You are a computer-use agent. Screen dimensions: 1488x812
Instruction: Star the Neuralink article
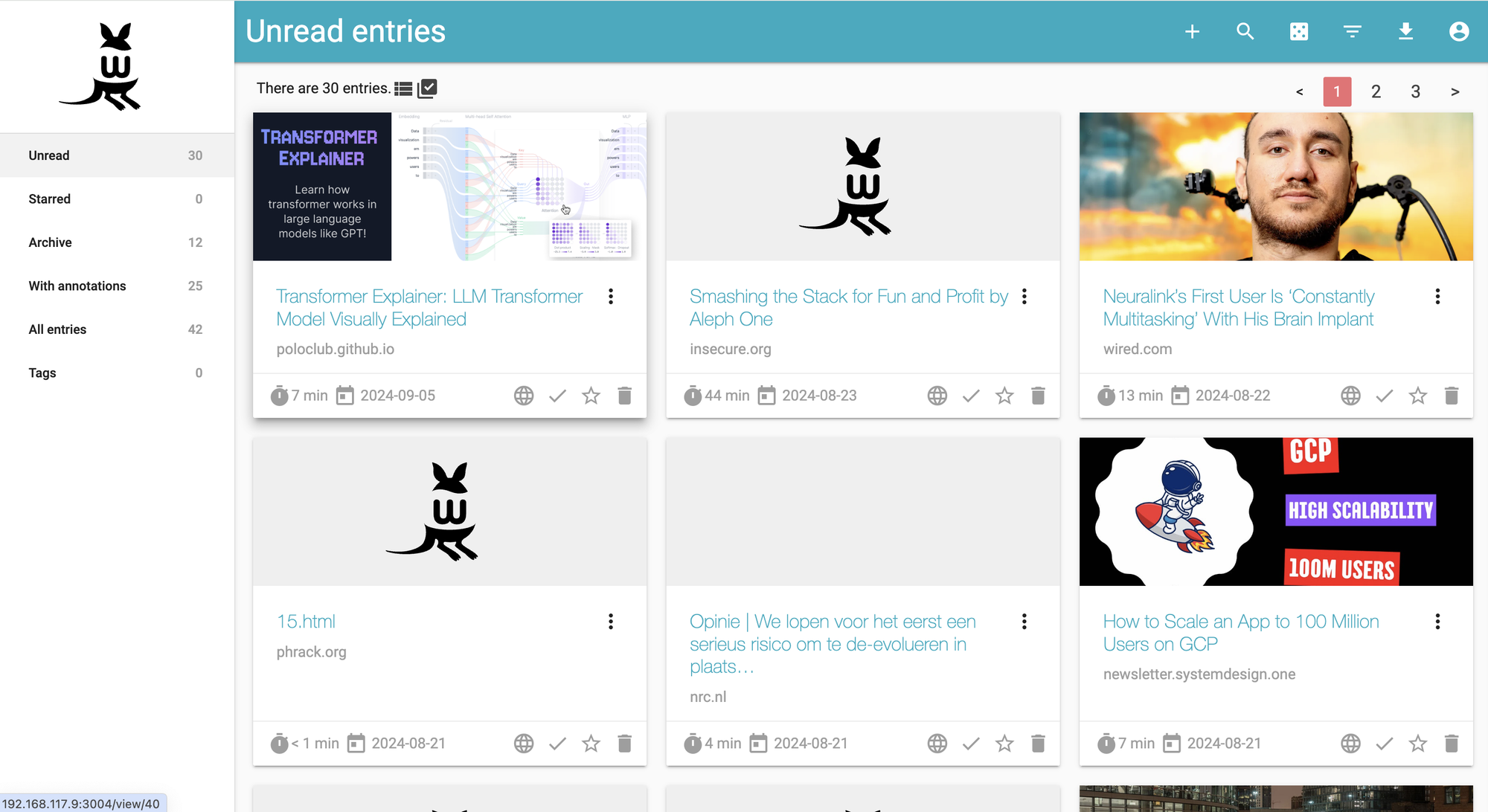pos(1418,396)
